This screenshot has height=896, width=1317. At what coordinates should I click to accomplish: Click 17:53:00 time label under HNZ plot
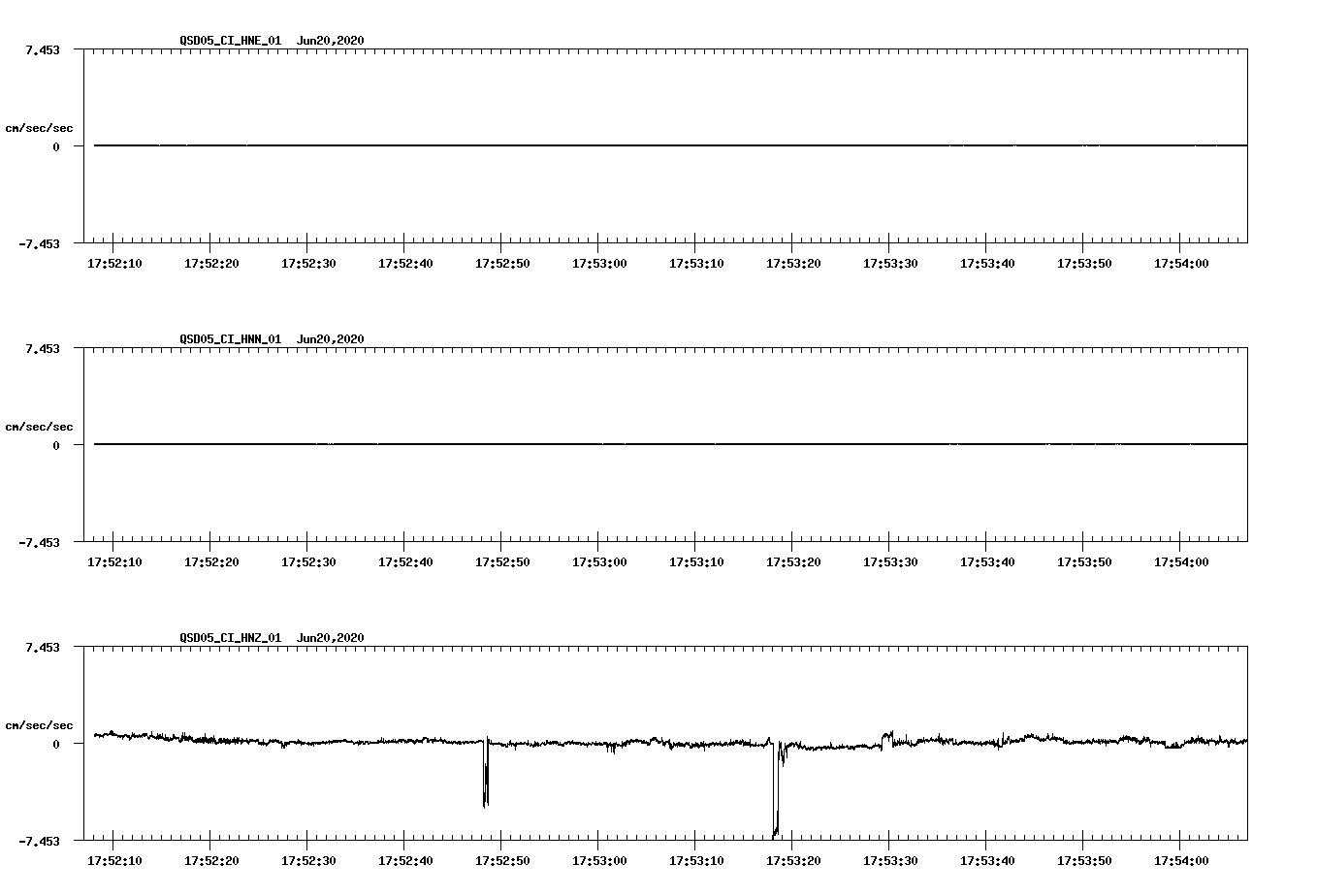[599, 860]
